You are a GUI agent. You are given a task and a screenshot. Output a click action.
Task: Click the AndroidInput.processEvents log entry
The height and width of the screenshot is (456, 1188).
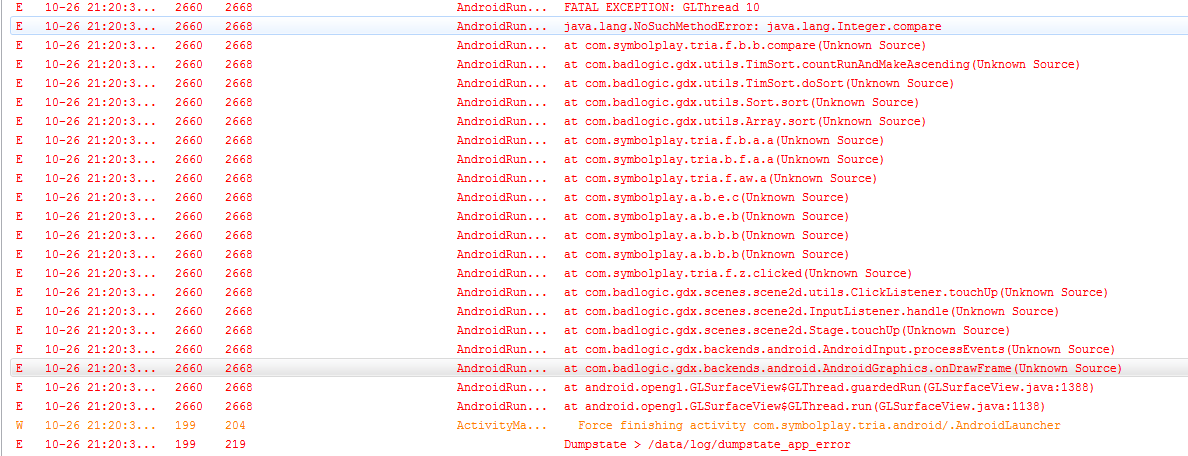[x=838, y=349]
